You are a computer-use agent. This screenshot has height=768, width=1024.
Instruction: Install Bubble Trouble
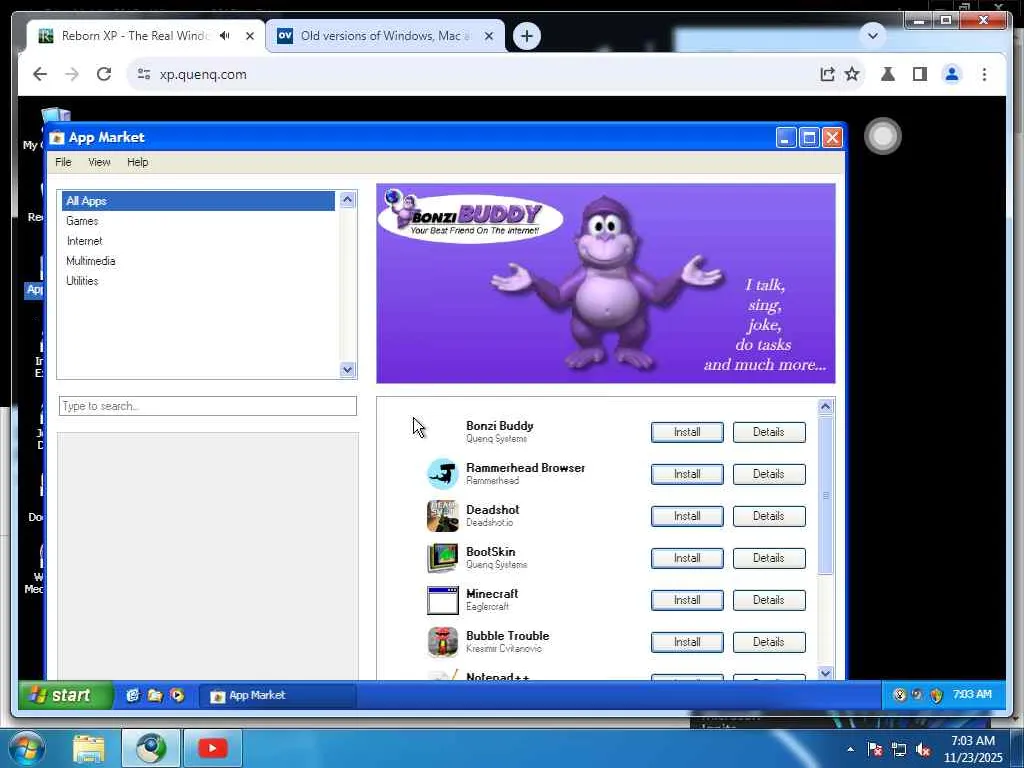687,642
